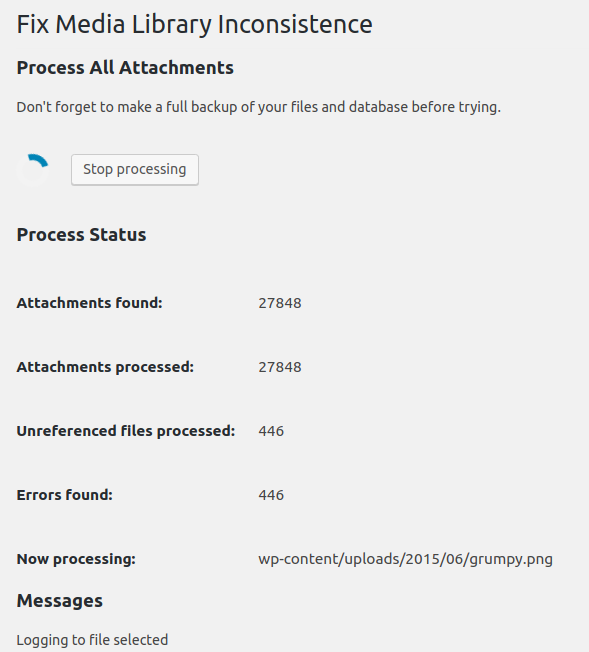Click the word database in the warning
589x652 pixels.
pos(379,107)
